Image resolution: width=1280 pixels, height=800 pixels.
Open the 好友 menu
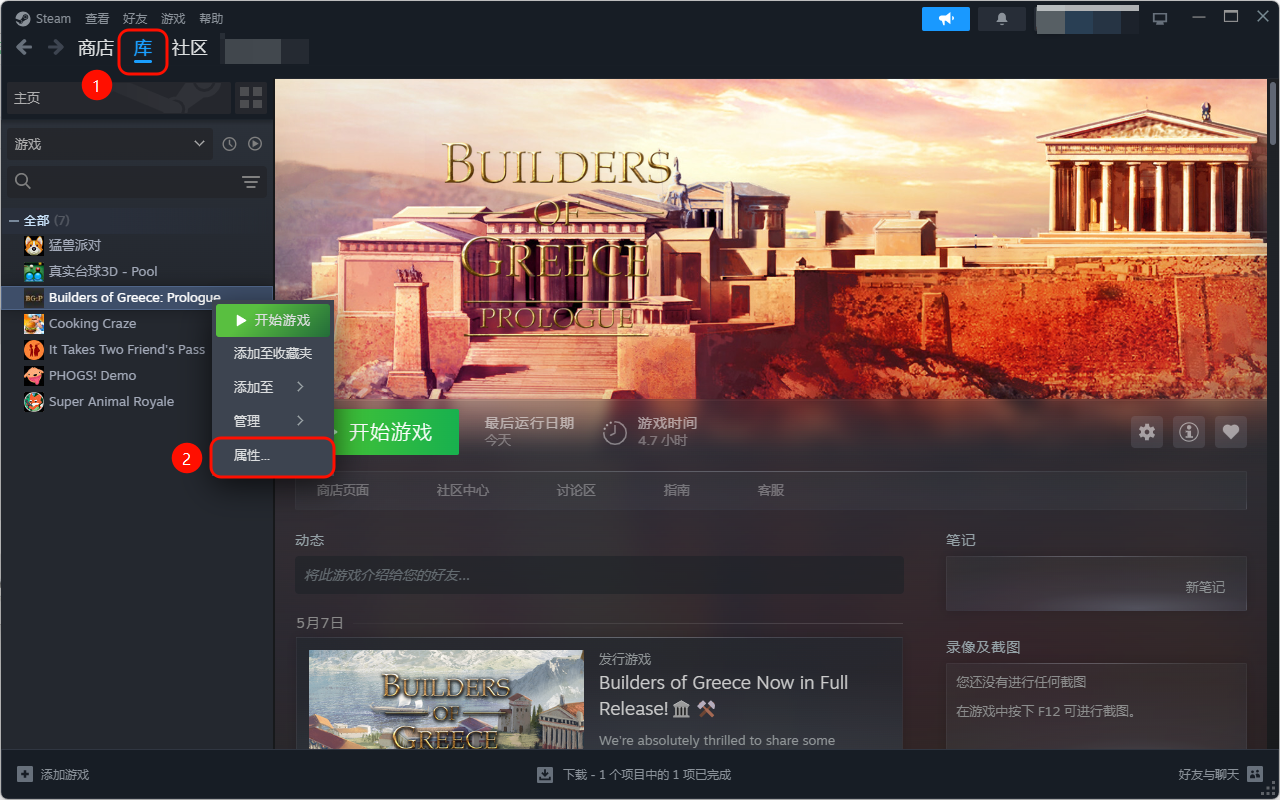click(135, 18)
